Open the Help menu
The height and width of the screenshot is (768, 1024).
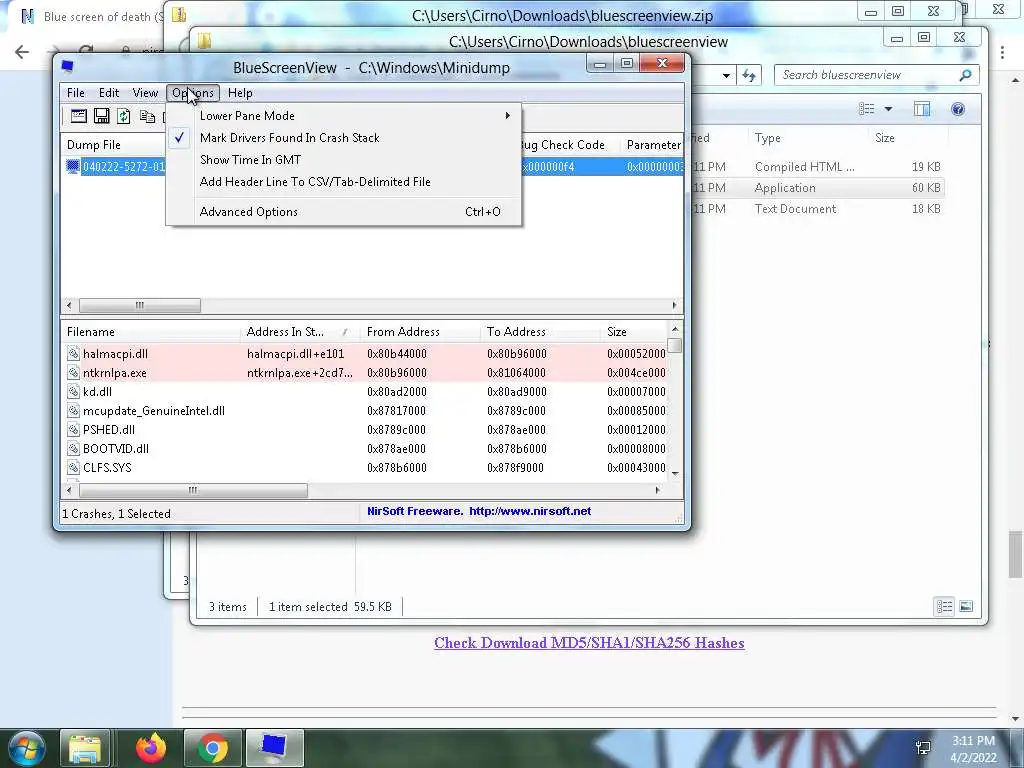tap(240, 93)
